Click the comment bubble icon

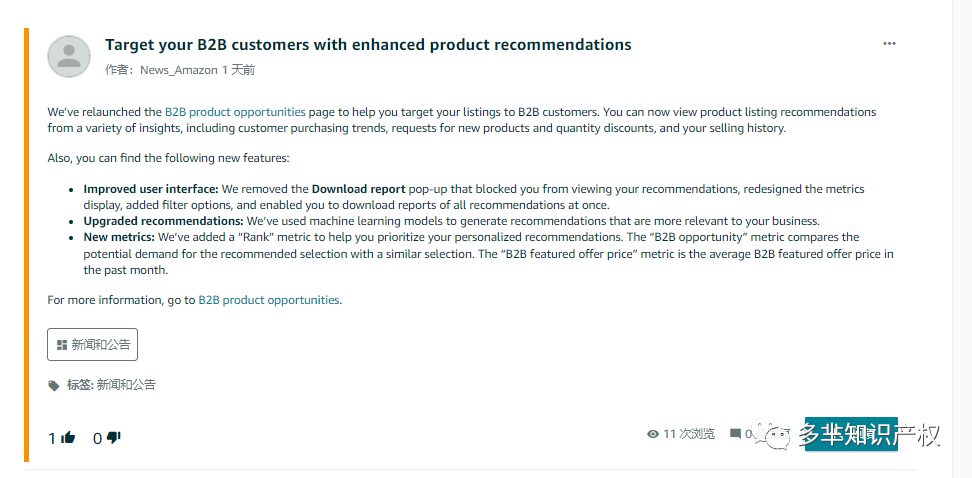pos(735,434)
